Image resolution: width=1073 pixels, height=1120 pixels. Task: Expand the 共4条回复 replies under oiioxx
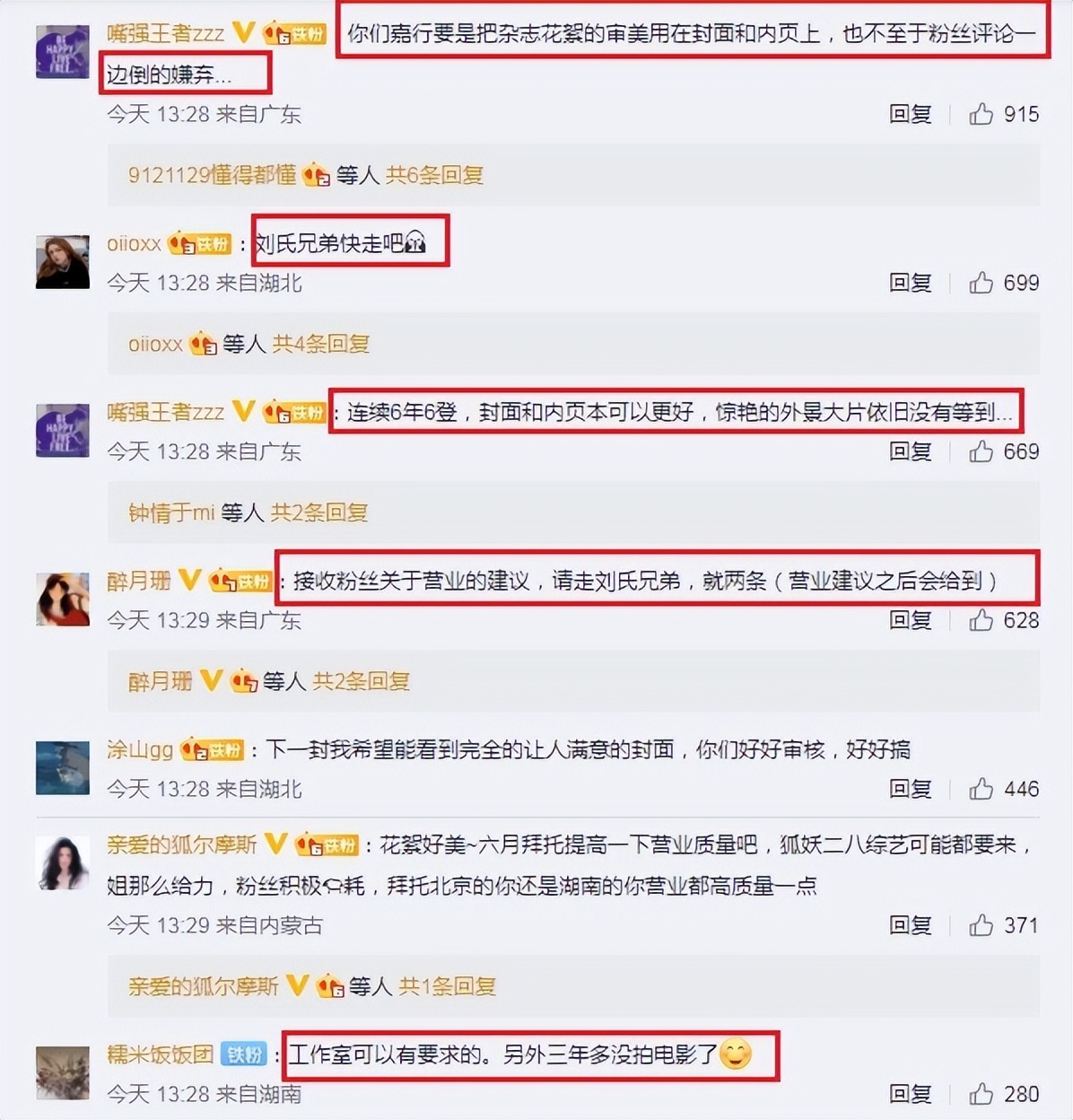coord(321,344)
